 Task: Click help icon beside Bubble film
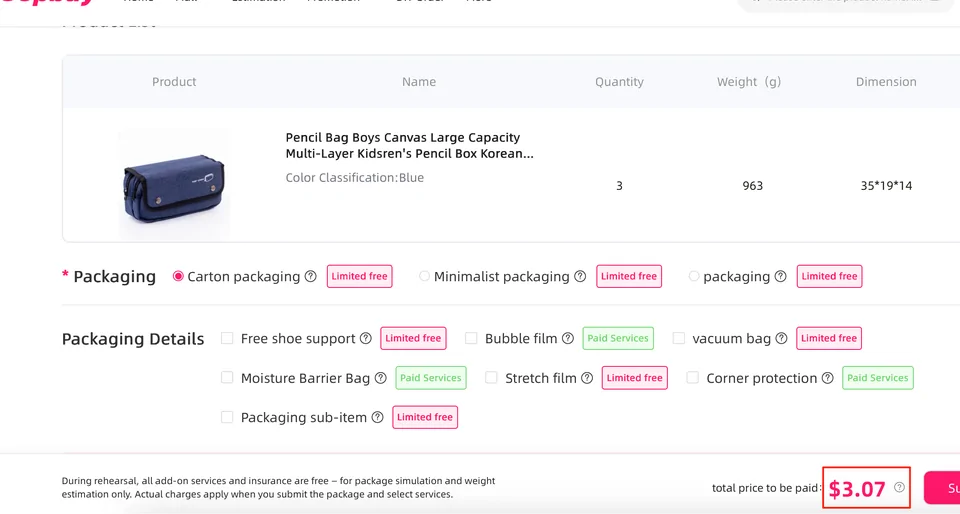pyautogui.click(x=568, y=338)
